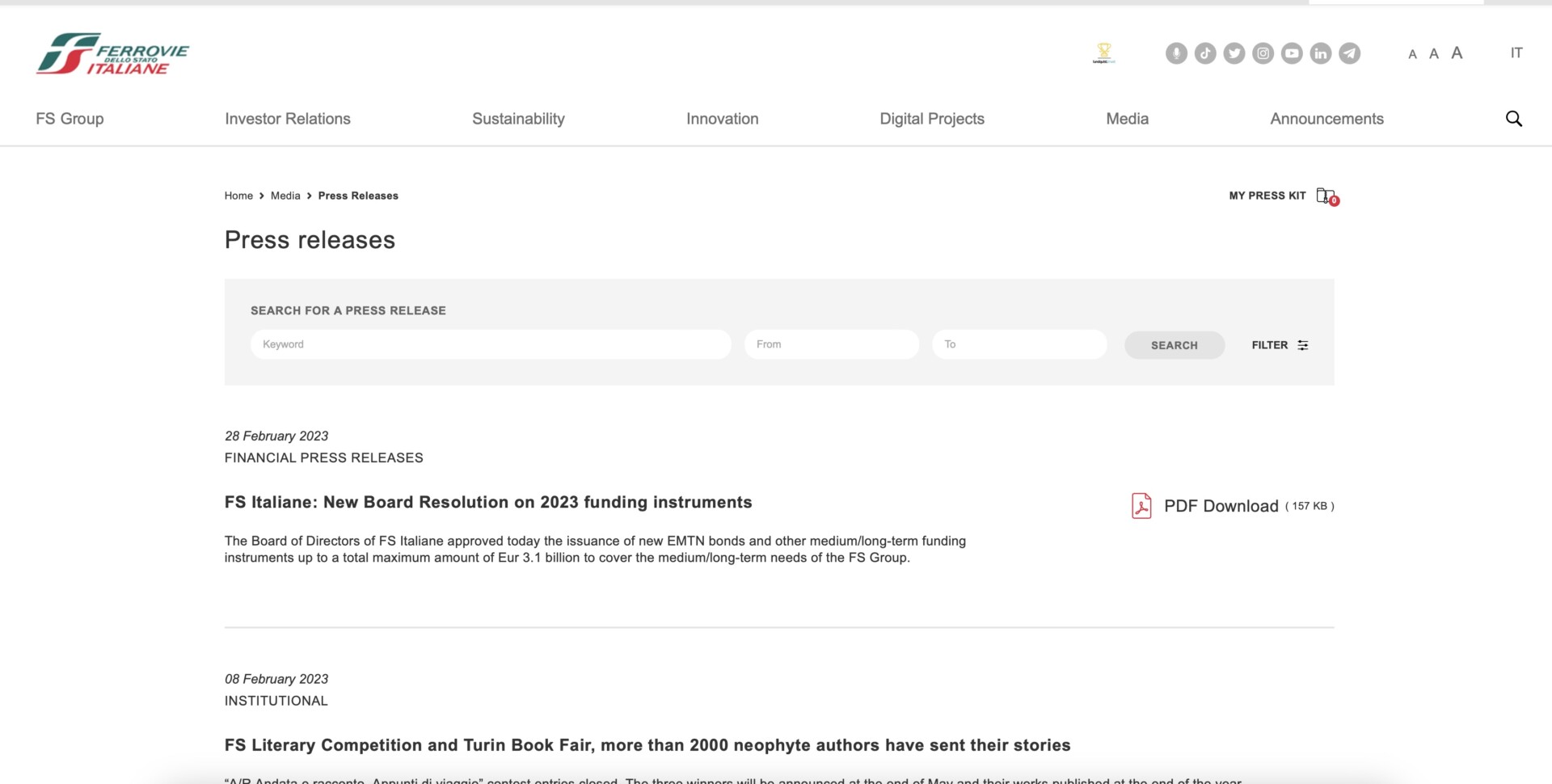
Task: Click the INSTITUTIONAL category label
Action: click(x=276, y=701)
